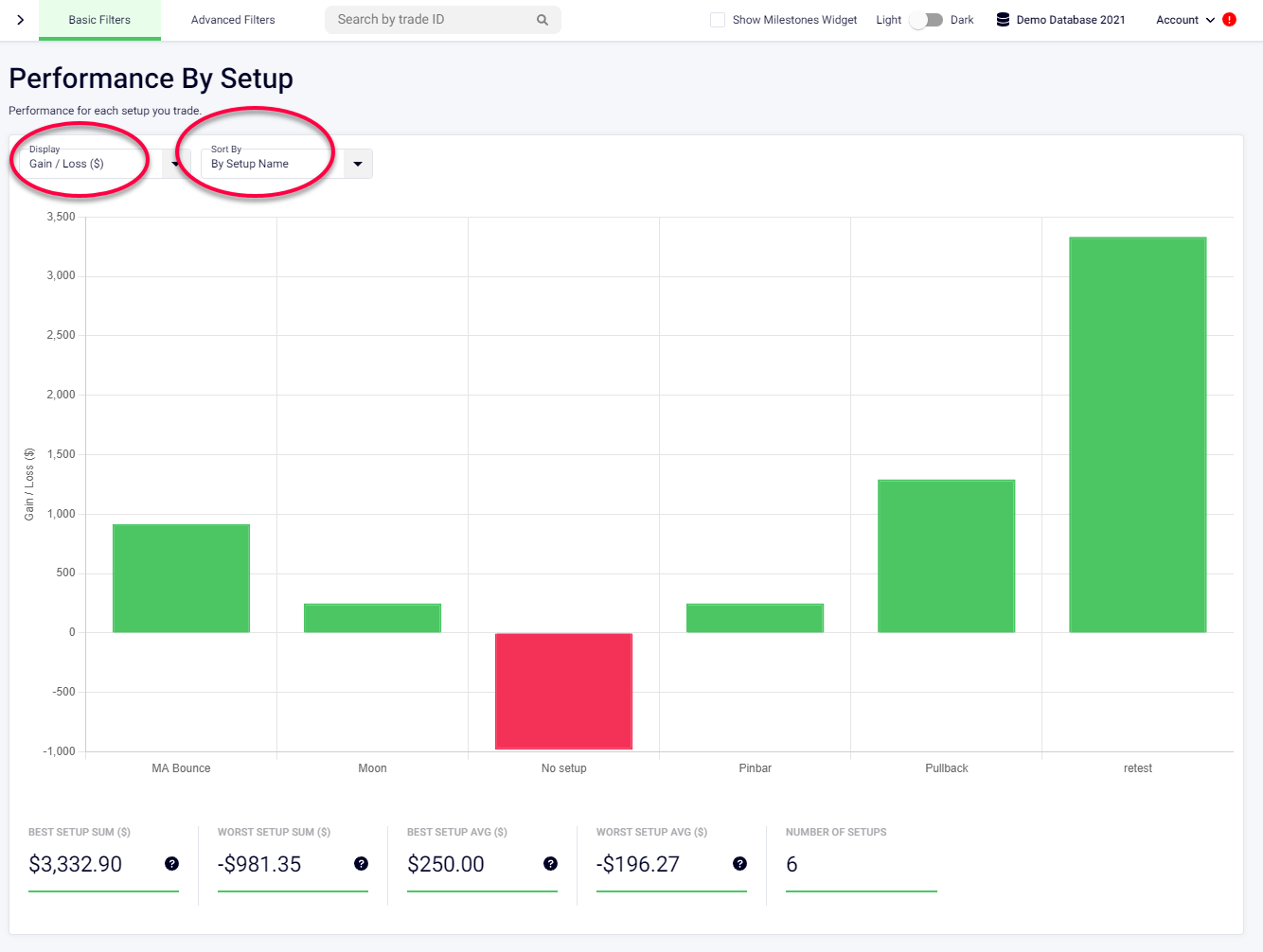Viewport: 1263px width, 952px height.
Task: Click the red No setup bar
Action: pos(563,691)
